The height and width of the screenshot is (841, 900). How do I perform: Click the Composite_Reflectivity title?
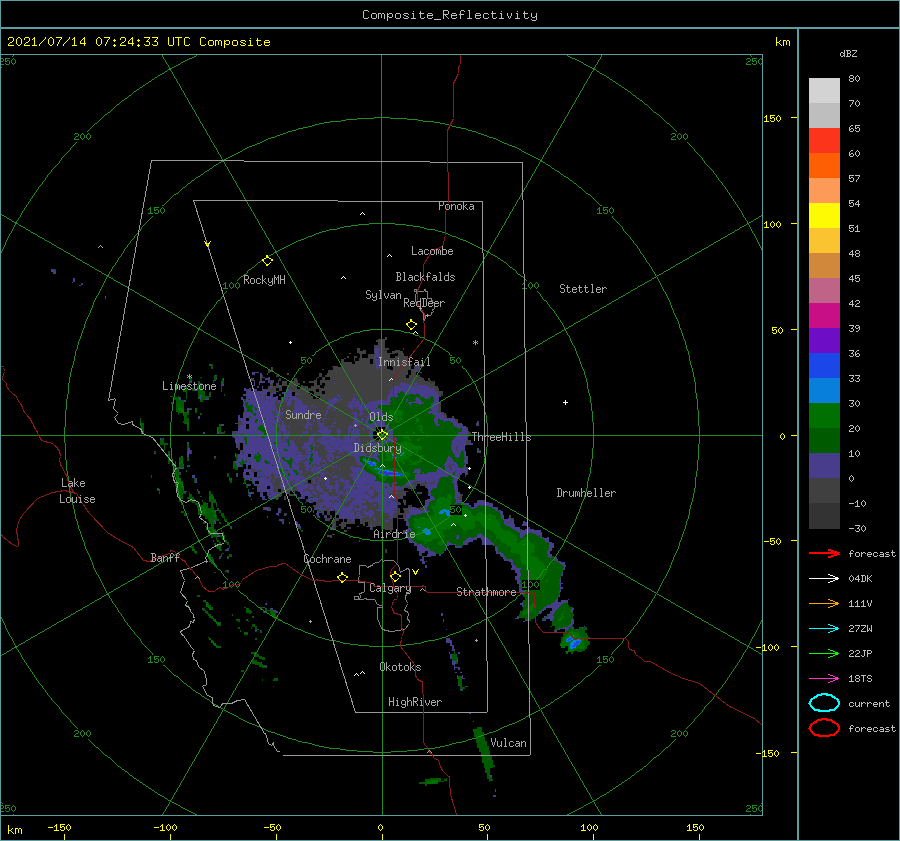[x=450, y=15]
